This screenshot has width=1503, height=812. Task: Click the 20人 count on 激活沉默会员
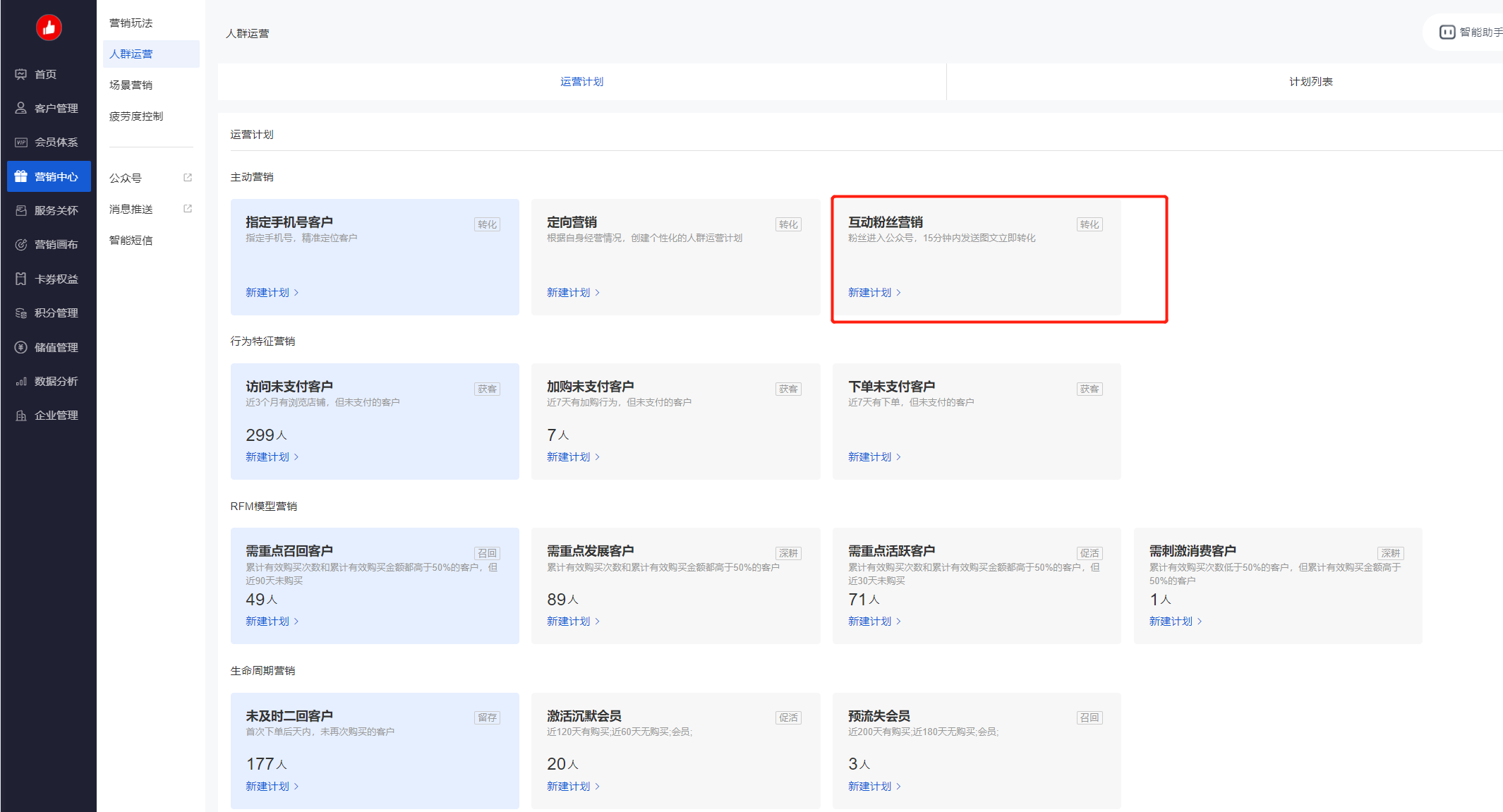(562, 764)
